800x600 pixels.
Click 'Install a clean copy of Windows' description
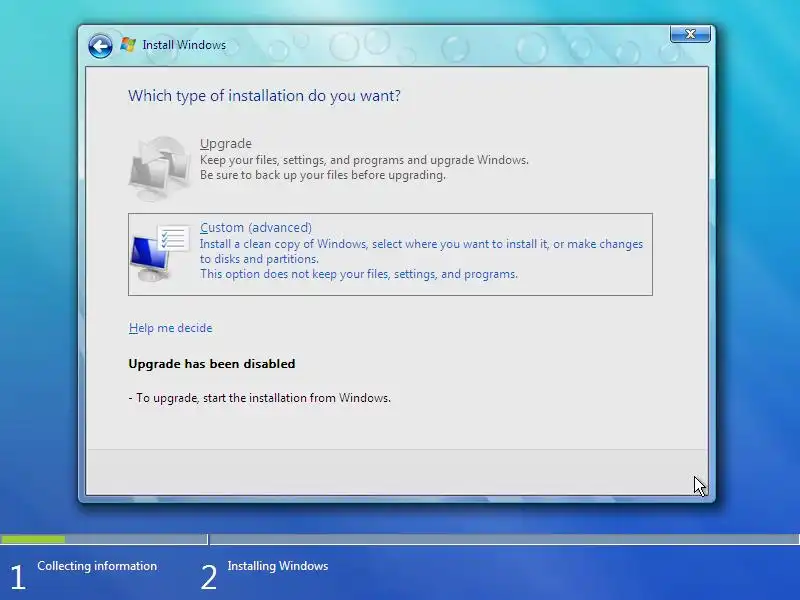(421, 251)
